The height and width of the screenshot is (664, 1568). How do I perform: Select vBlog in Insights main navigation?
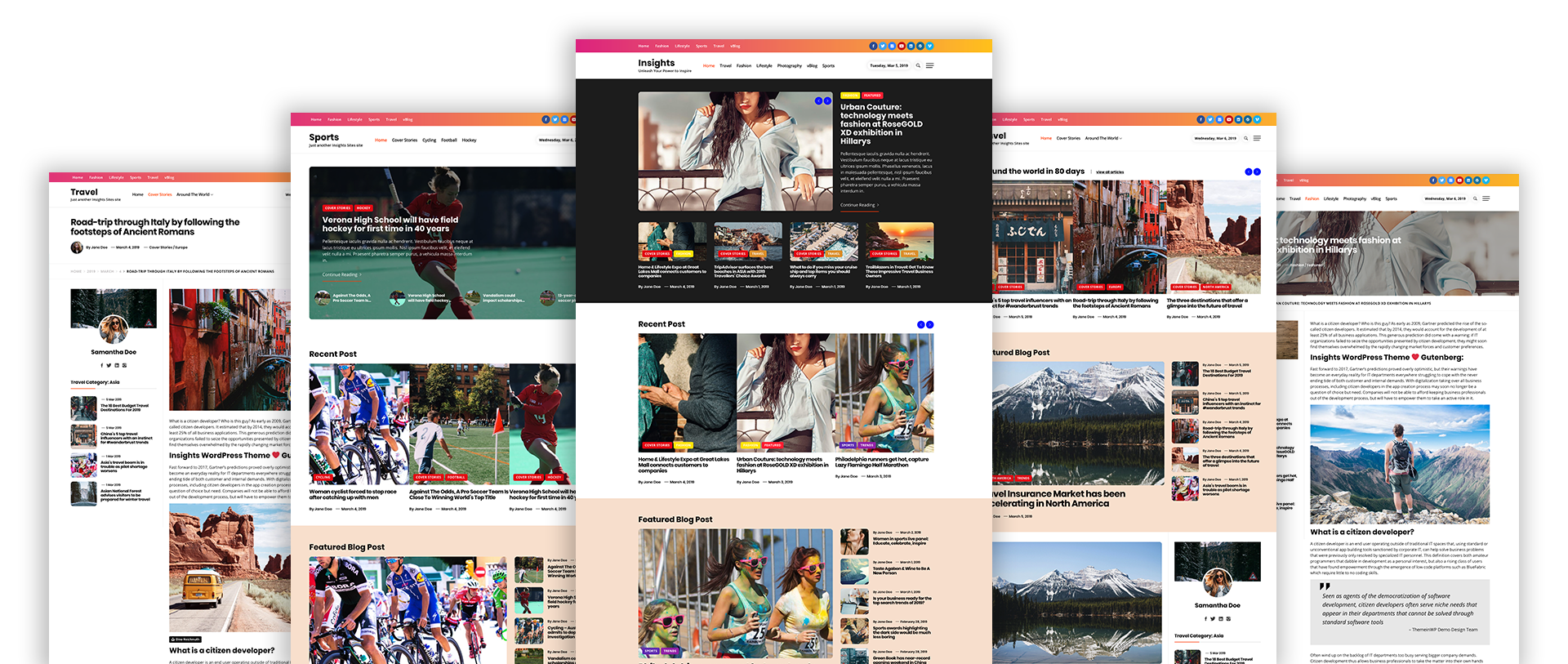[813, 65]
